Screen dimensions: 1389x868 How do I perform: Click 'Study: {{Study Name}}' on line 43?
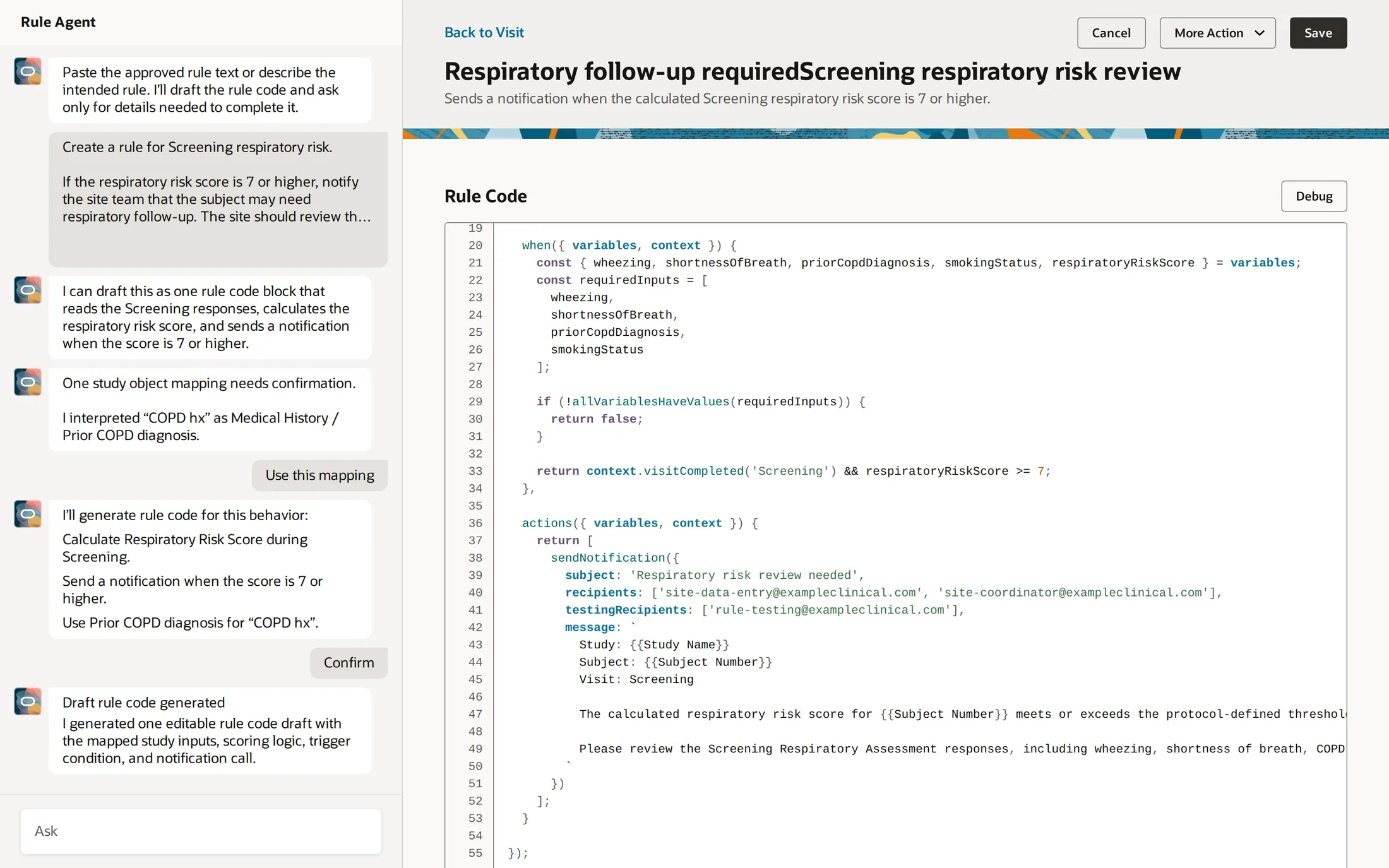click(x=654, y=645)
